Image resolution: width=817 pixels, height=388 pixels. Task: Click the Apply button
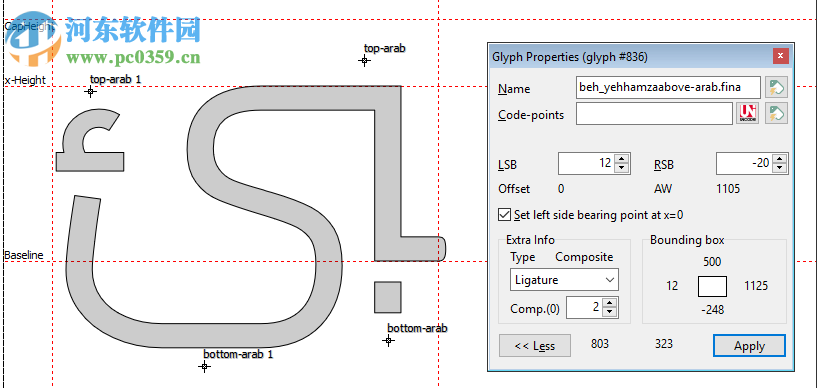coord(749,346)
